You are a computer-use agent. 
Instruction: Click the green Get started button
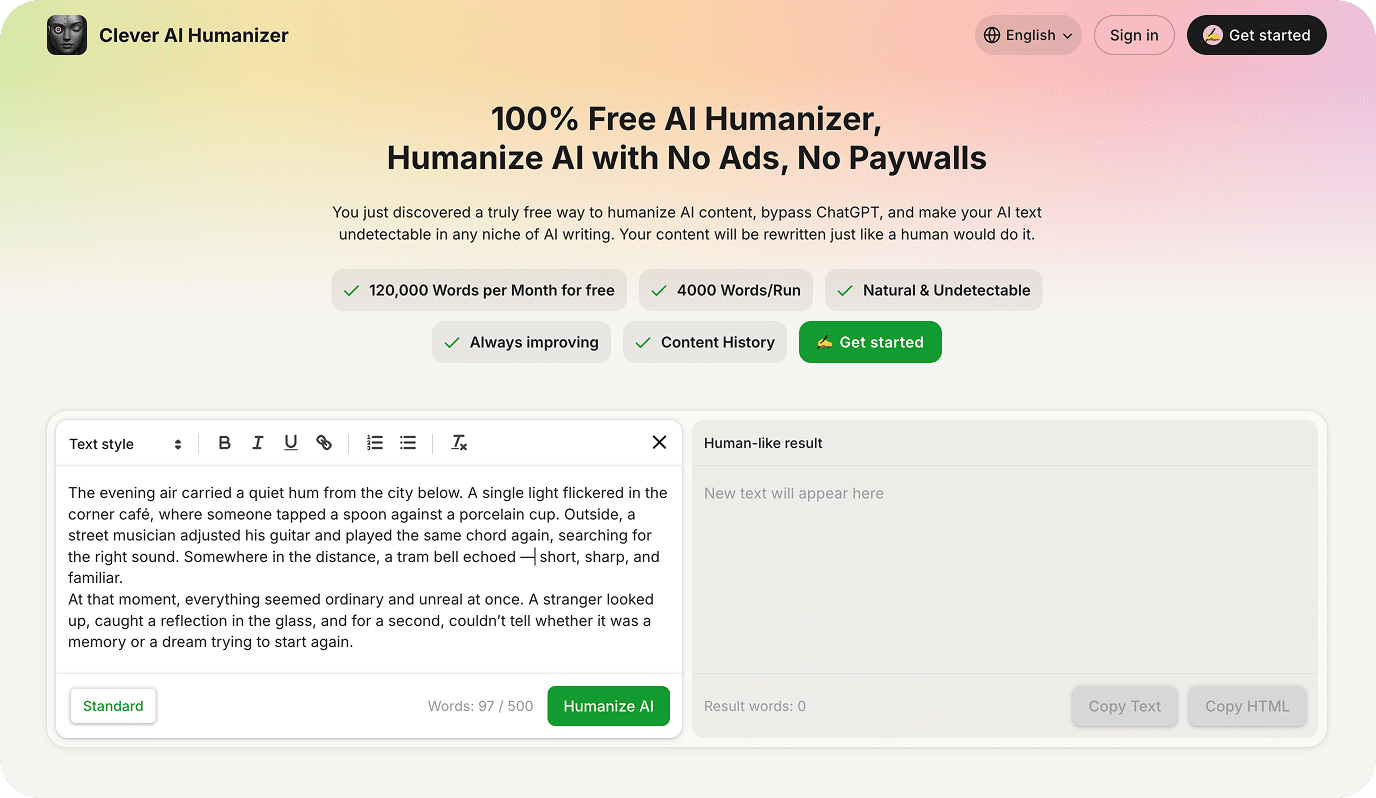[x=870, y=342]
